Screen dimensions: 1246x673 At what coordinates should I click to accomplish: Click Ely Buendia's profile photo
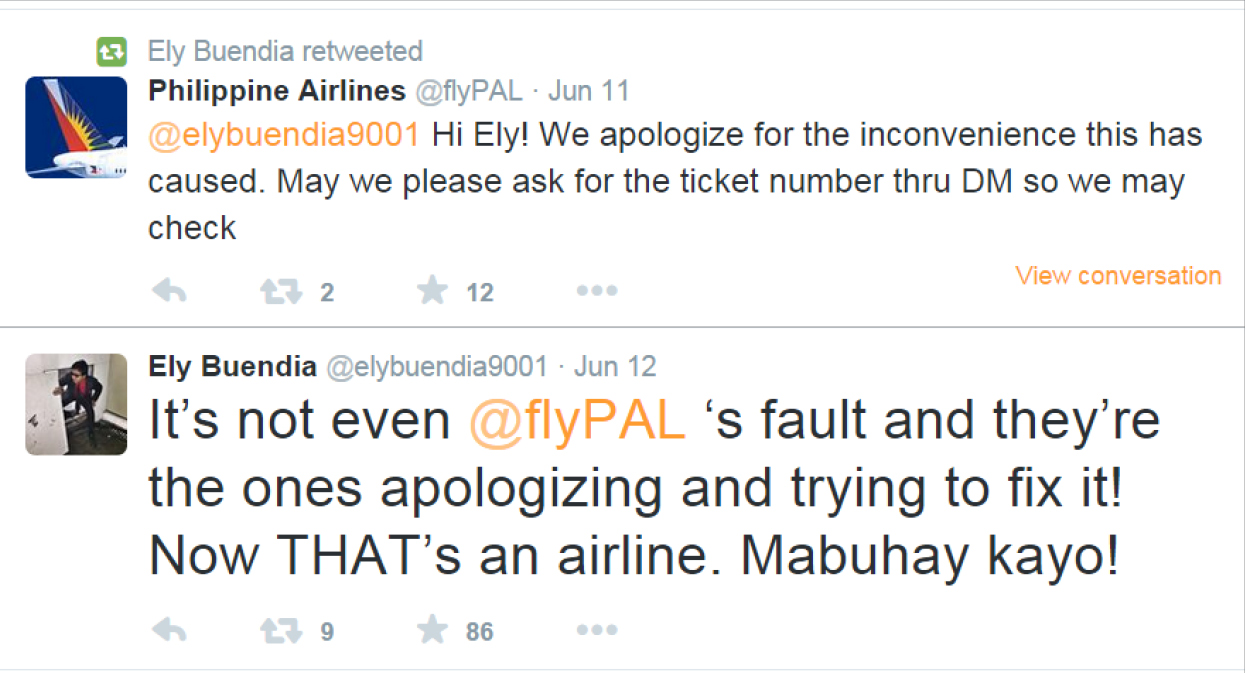click(76, 404)
